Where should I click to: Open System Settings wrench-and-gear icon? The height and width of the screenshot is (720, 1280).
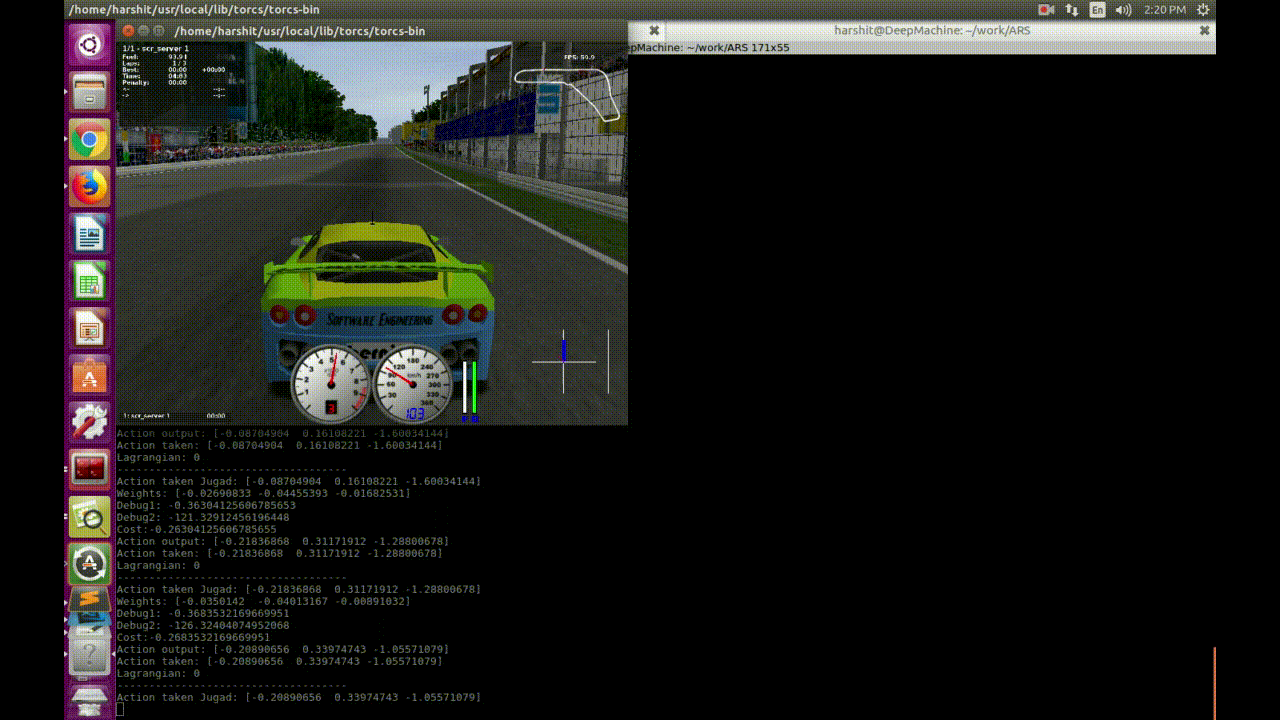(89, 423)
